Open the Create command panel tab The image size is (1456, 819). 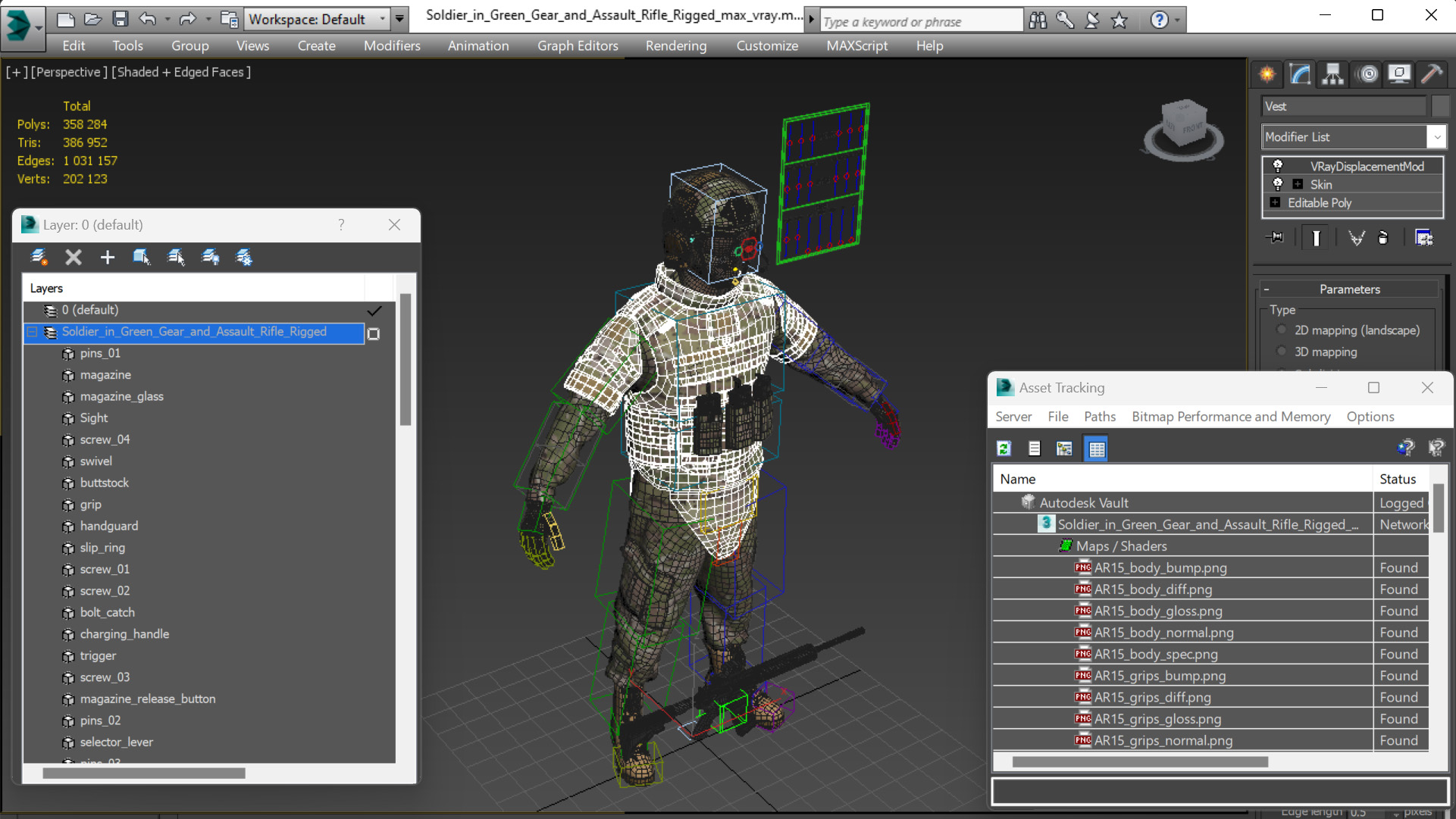point(1267,74)
